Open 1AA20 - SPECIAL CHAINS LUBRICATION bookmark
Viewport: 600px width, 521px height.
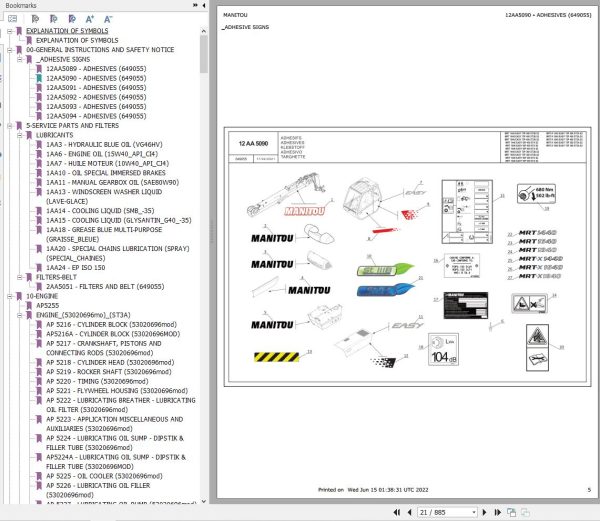(x=118, y=253)
